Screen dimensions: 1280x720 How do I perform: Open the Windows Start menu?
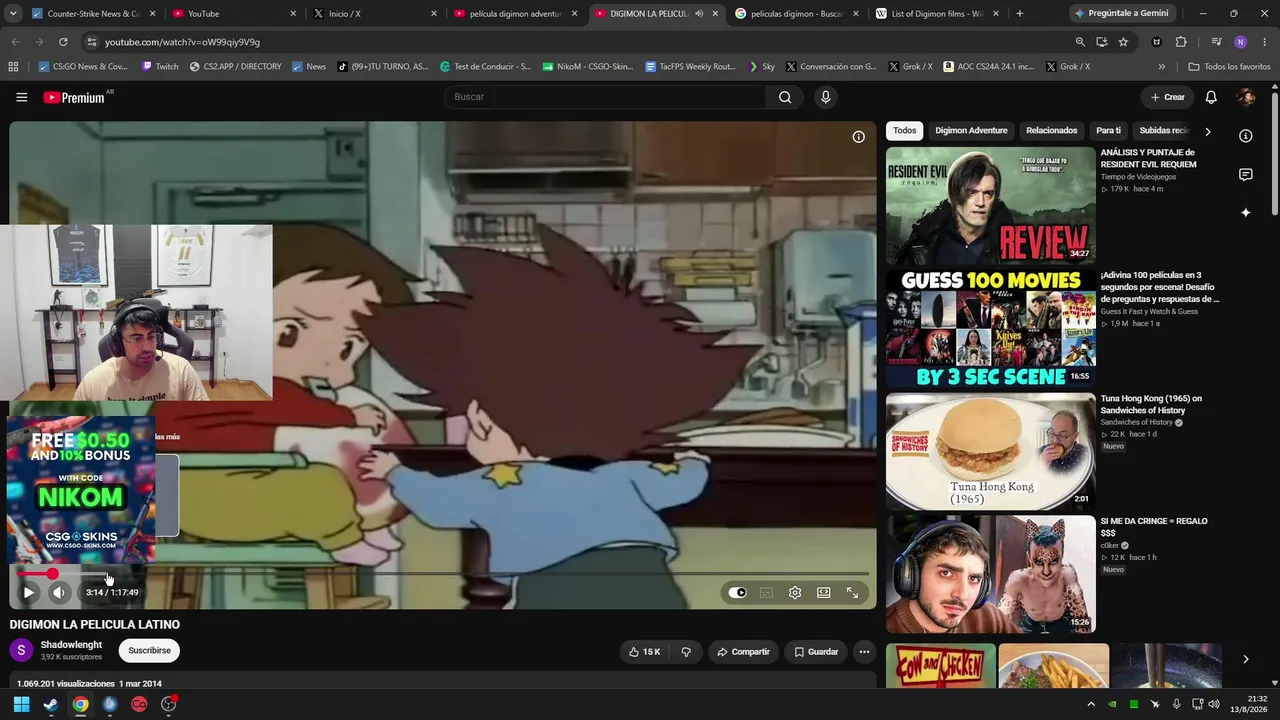click(x=21, y=704)
